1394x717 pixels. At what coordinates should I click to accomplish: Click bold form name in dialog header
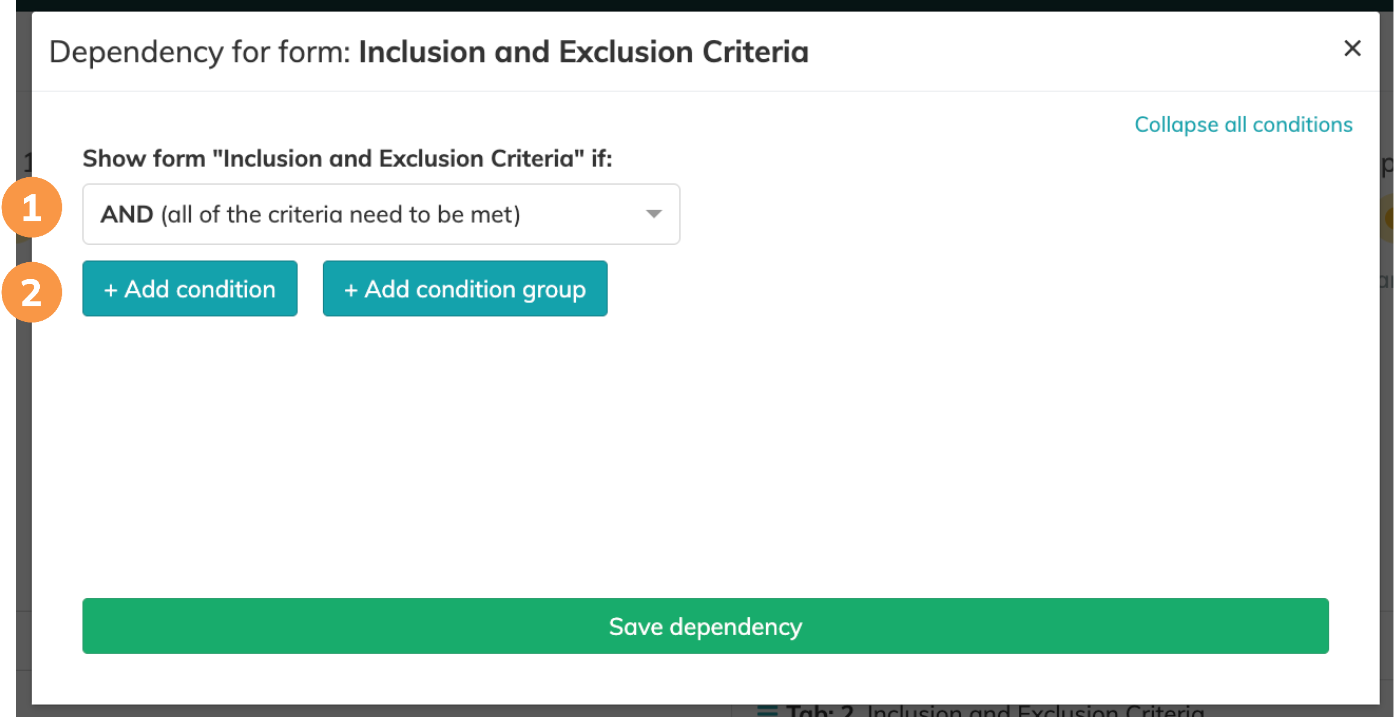point(583,52)
